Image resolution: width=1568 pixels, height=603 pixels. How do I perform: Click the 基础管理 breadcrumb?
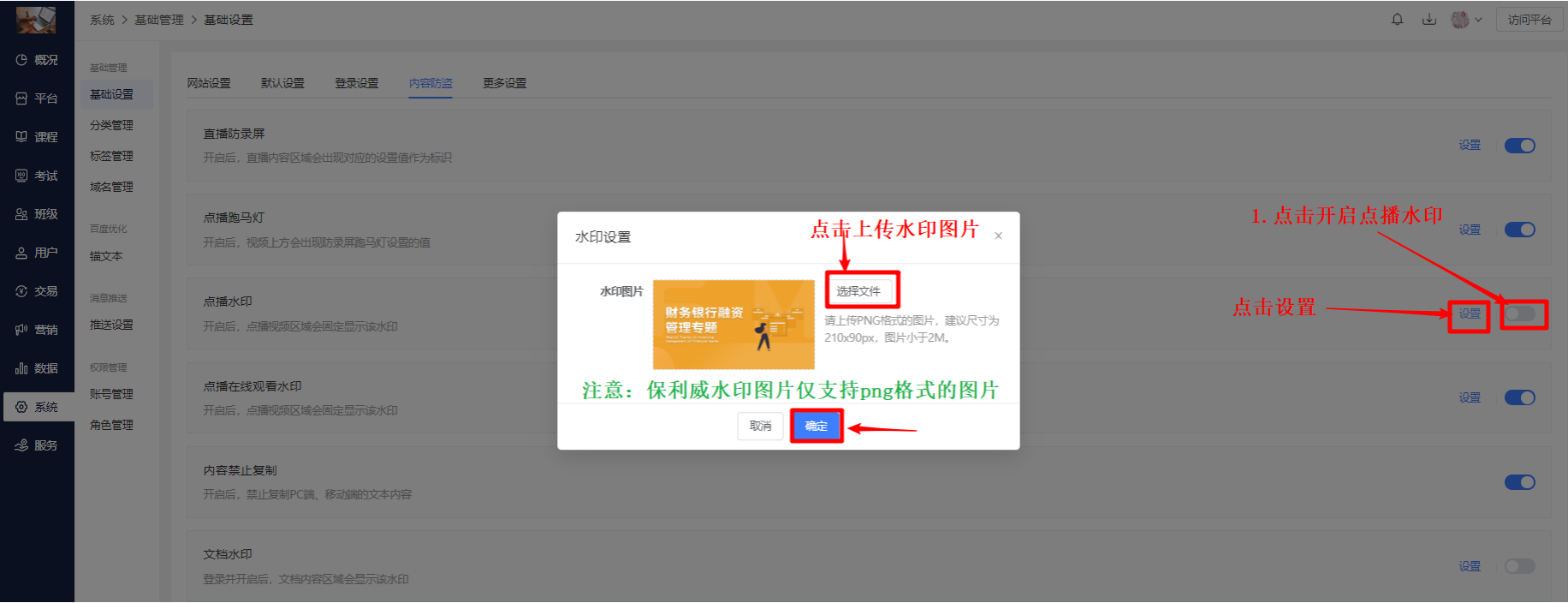(x=158, y=20)
